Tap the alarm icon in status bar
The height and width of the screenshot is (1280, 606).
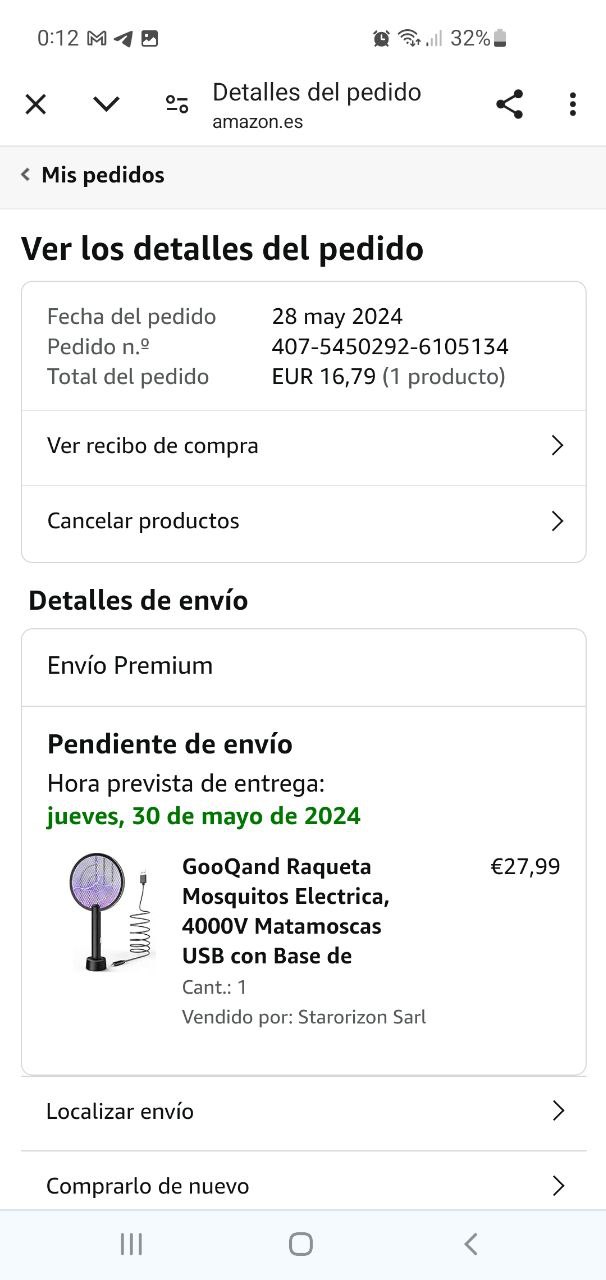(381, 38)
